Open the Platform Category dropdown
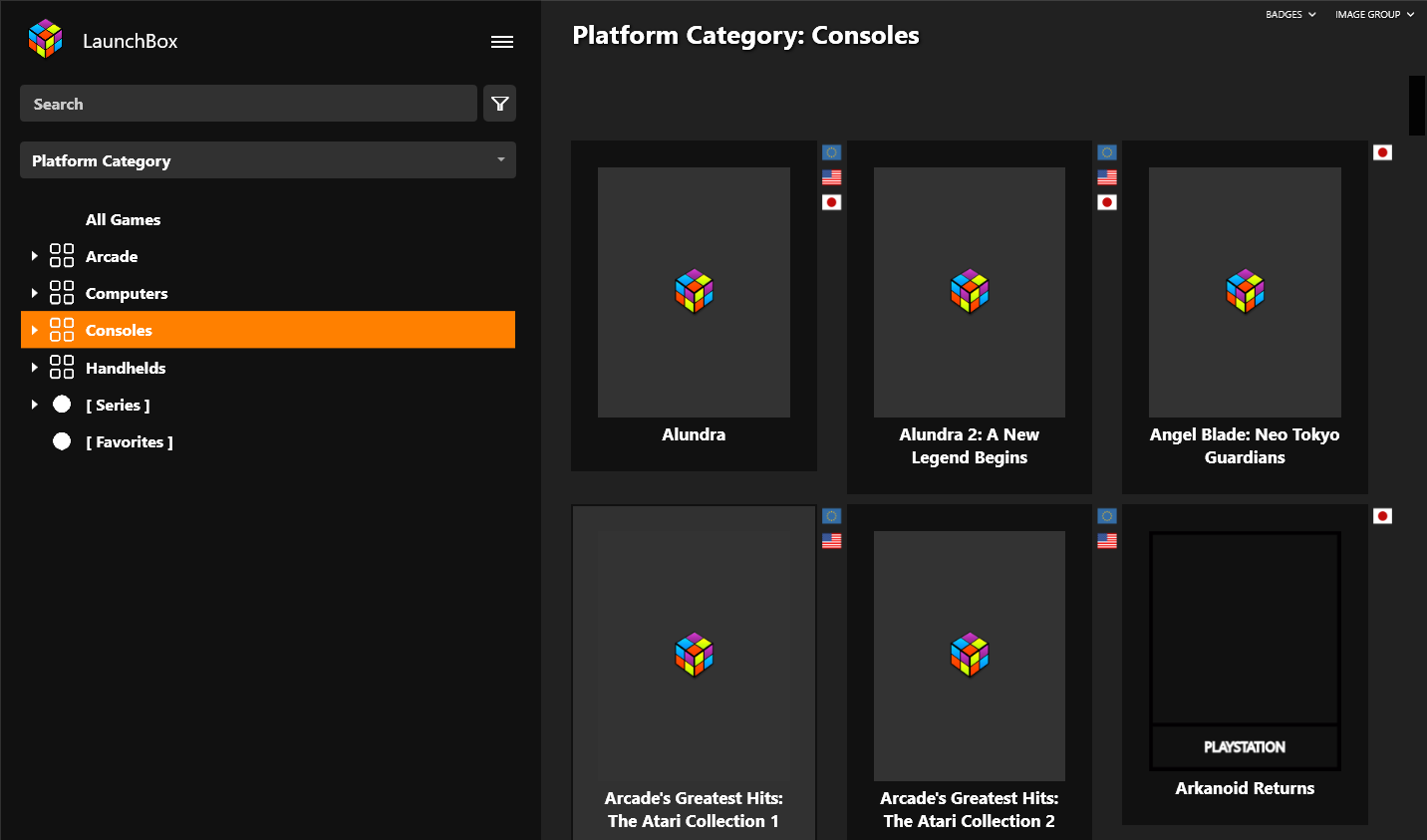This screenshot has width=1427, height=840. 268,160
